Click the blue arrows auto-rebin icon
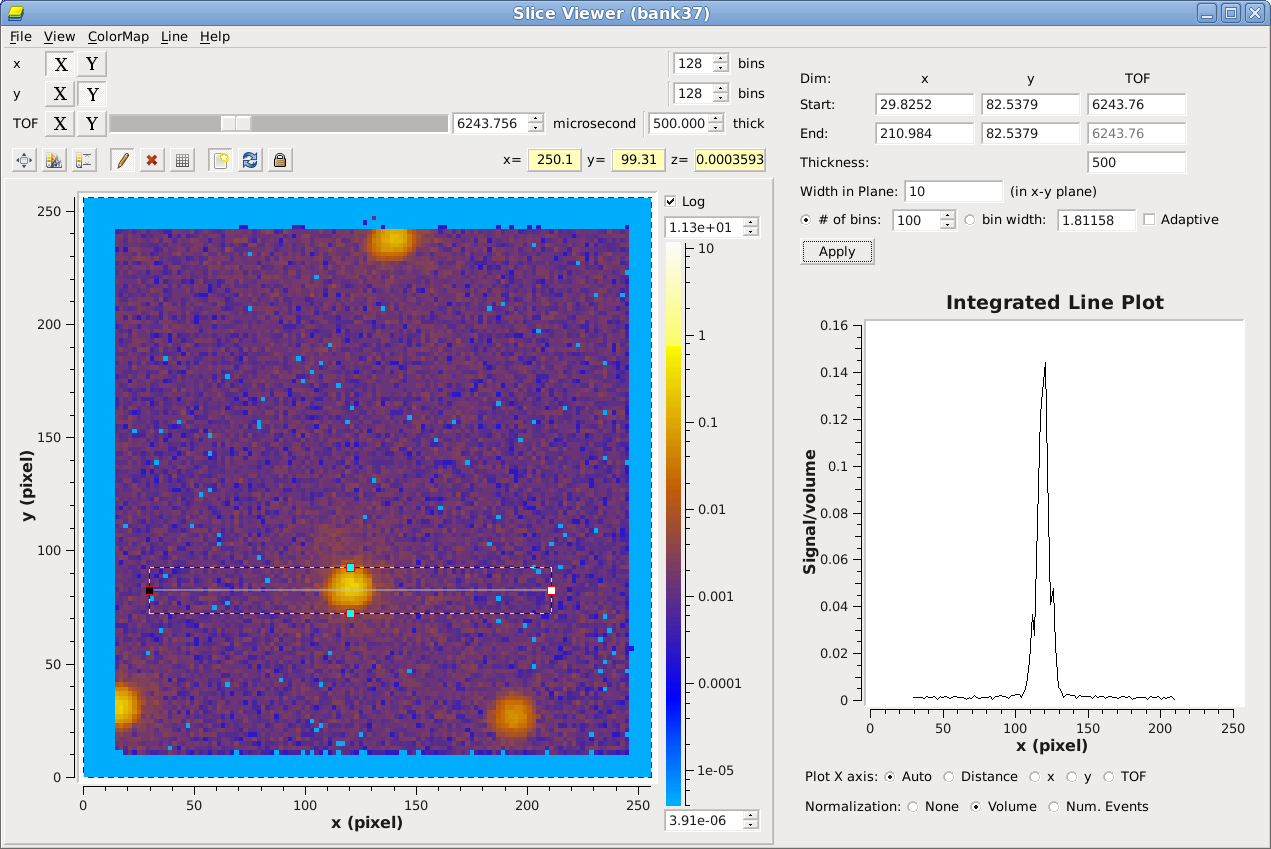The height and width of the screenshot is (849, 1271). 250,160
